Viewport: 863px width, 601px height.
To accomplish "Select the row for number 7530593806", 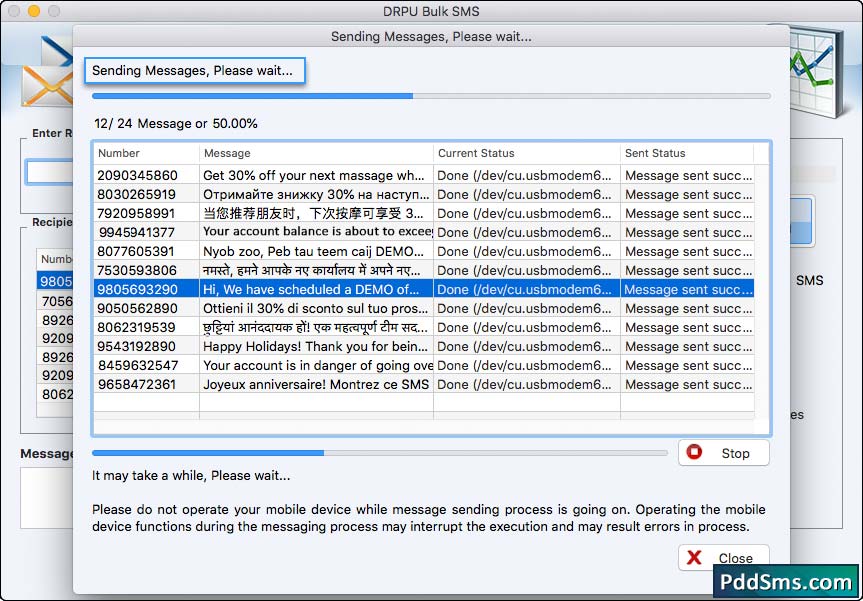I will pyautogui.click(x=424, y=270).
